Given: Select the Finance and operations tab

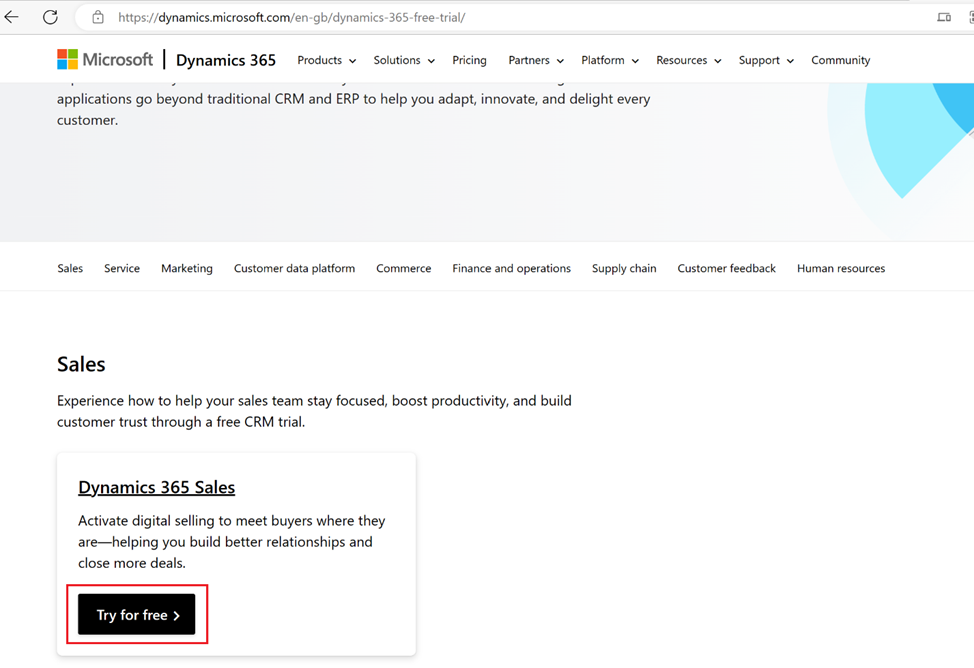Looking at the screenshot, I should (511, 268).
